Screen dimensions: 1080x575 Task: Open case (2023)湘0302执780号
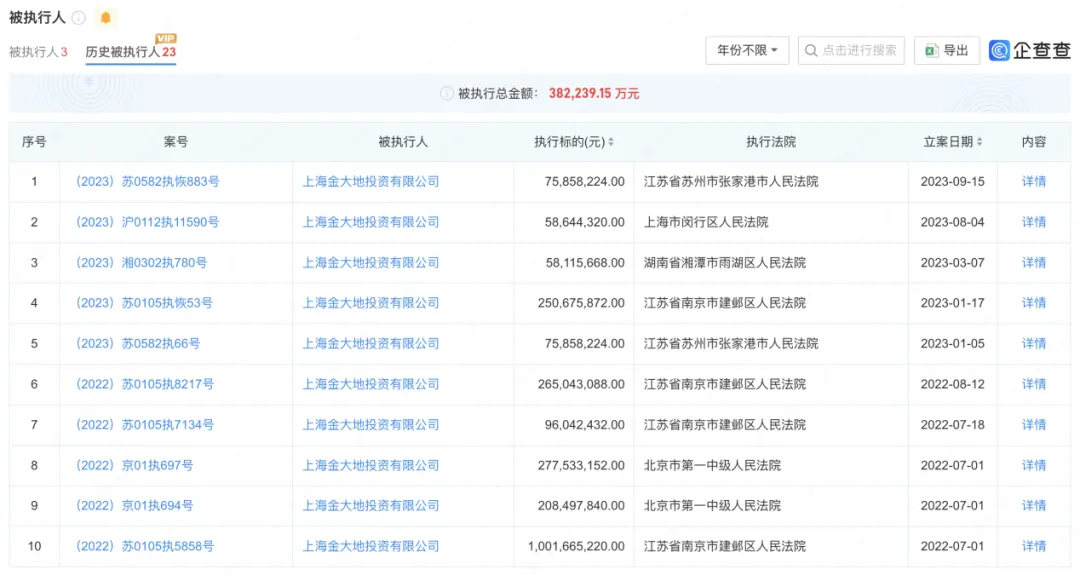141,263
